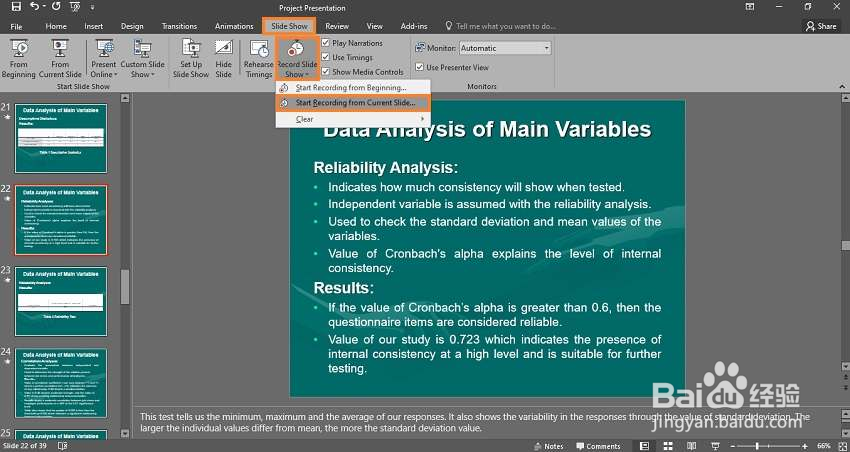Open the Monitor Automatic combo box
This screenshot has height=452, width=850.
pyautogui.click(x=505, y=48)
